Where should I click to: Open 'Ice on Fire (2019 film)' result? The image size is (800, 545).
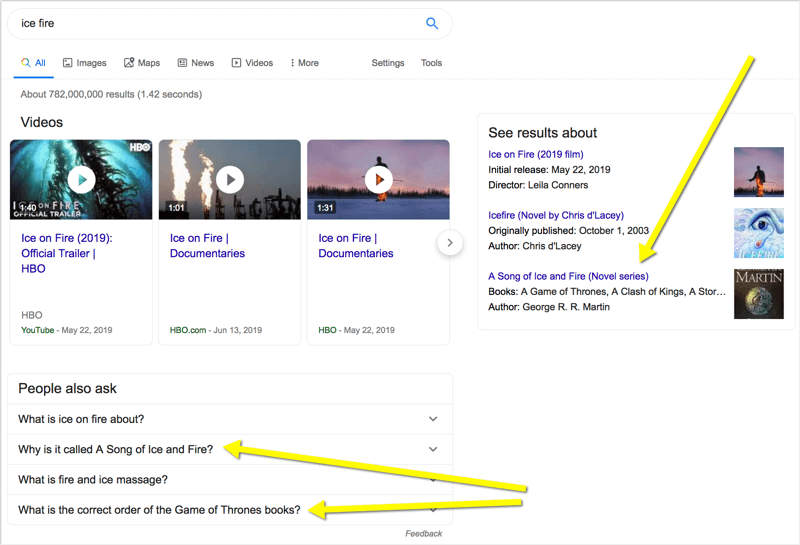coord(536,154)
